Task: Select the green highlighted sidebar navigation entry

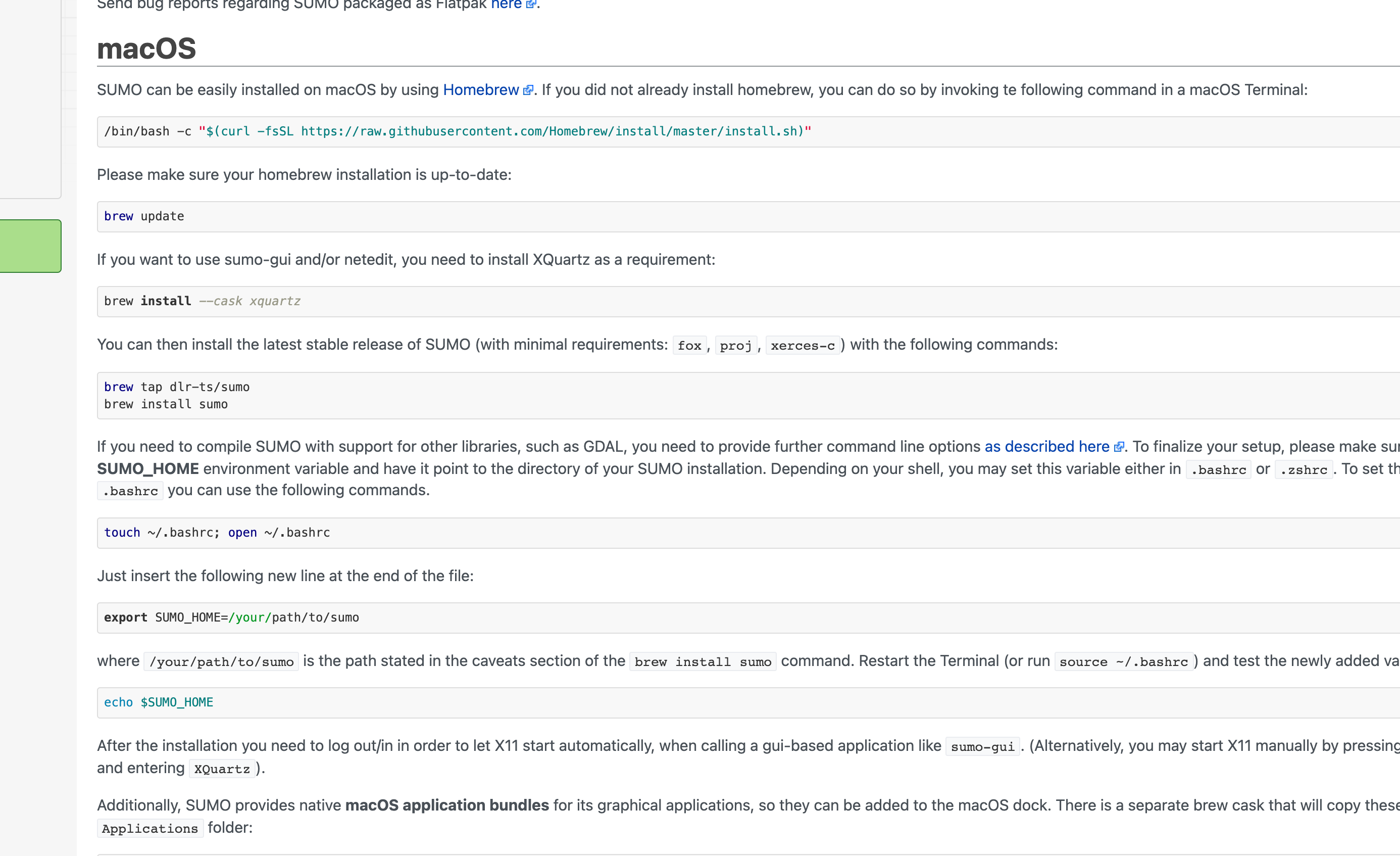Action: (x=28, y=246)
